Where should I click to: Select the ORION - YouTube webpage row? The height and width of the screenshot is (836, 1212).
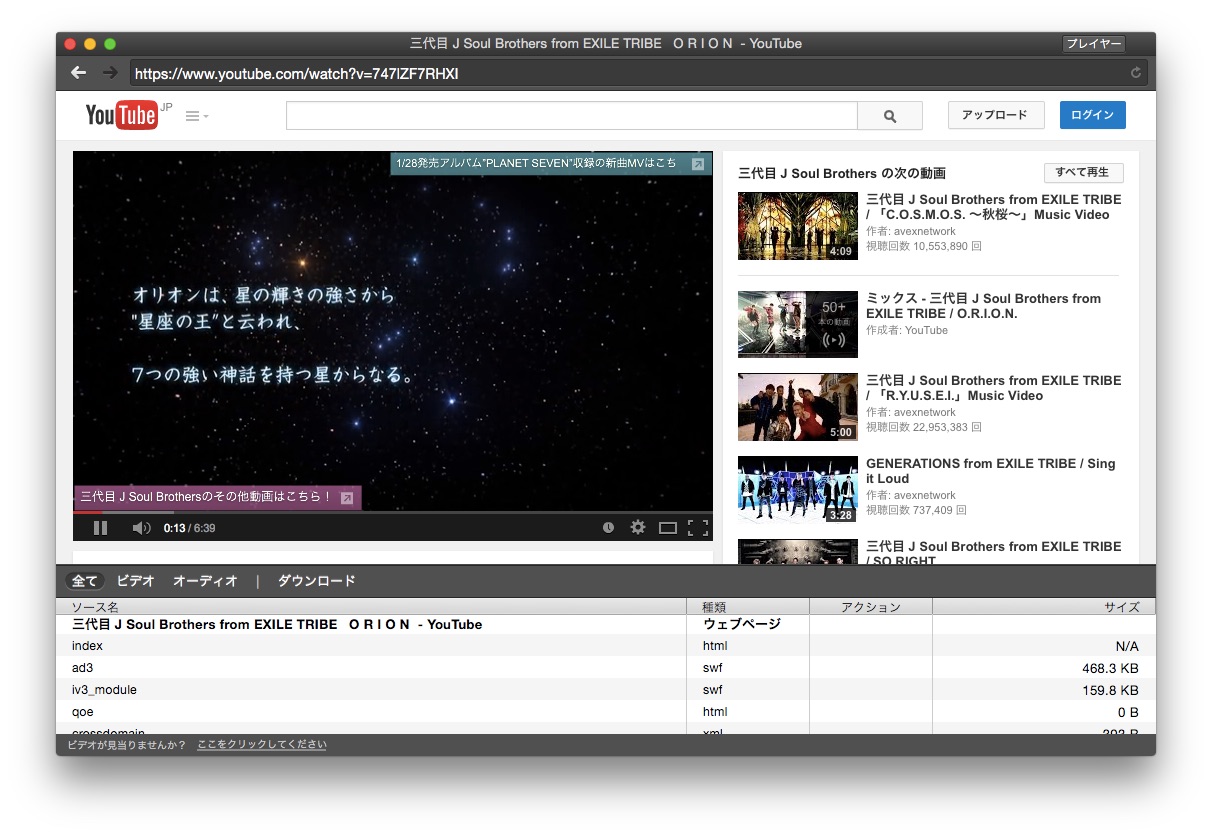coord(606,624)
